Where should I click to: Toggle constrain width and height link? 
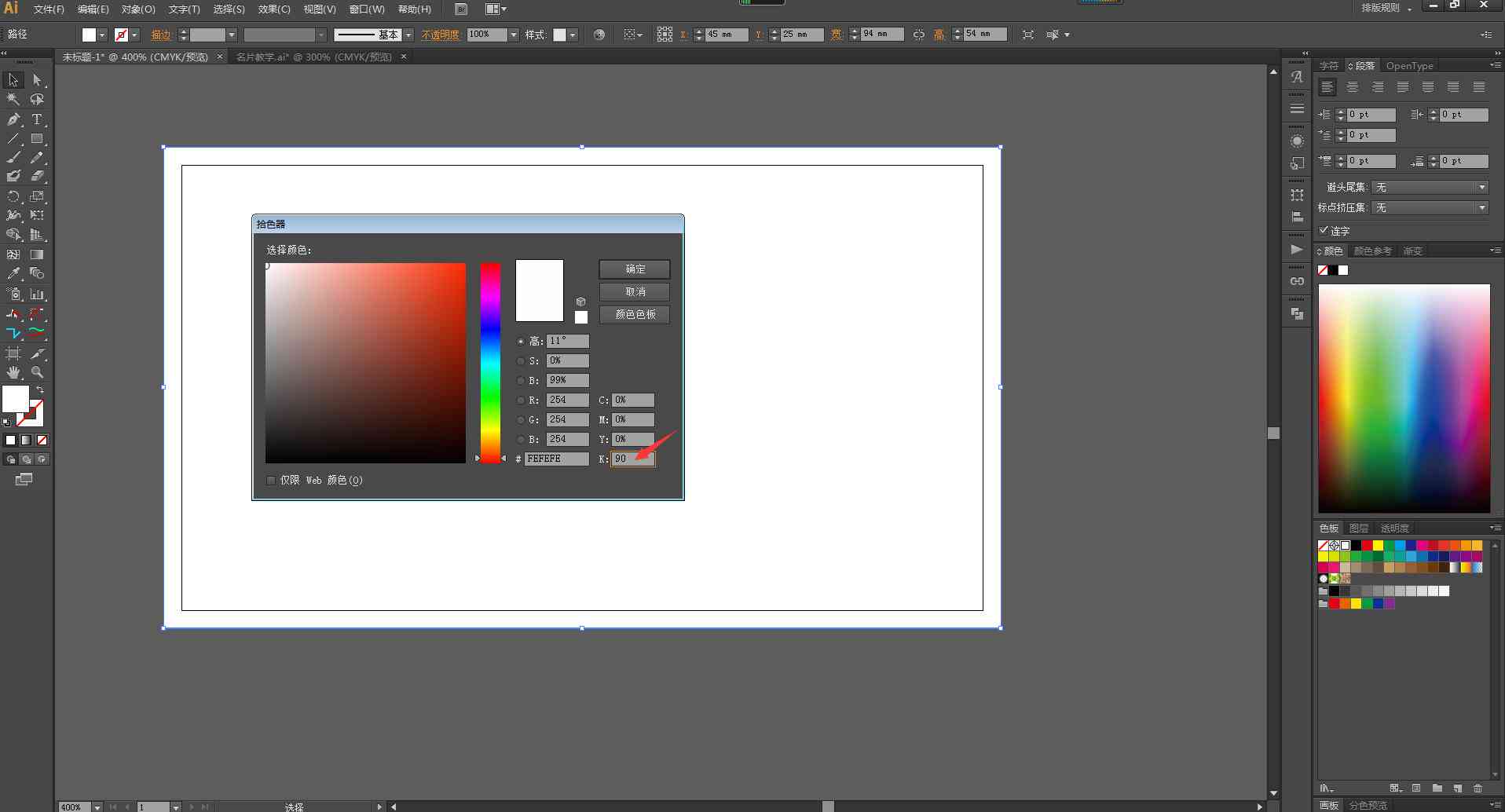(918, 35)
